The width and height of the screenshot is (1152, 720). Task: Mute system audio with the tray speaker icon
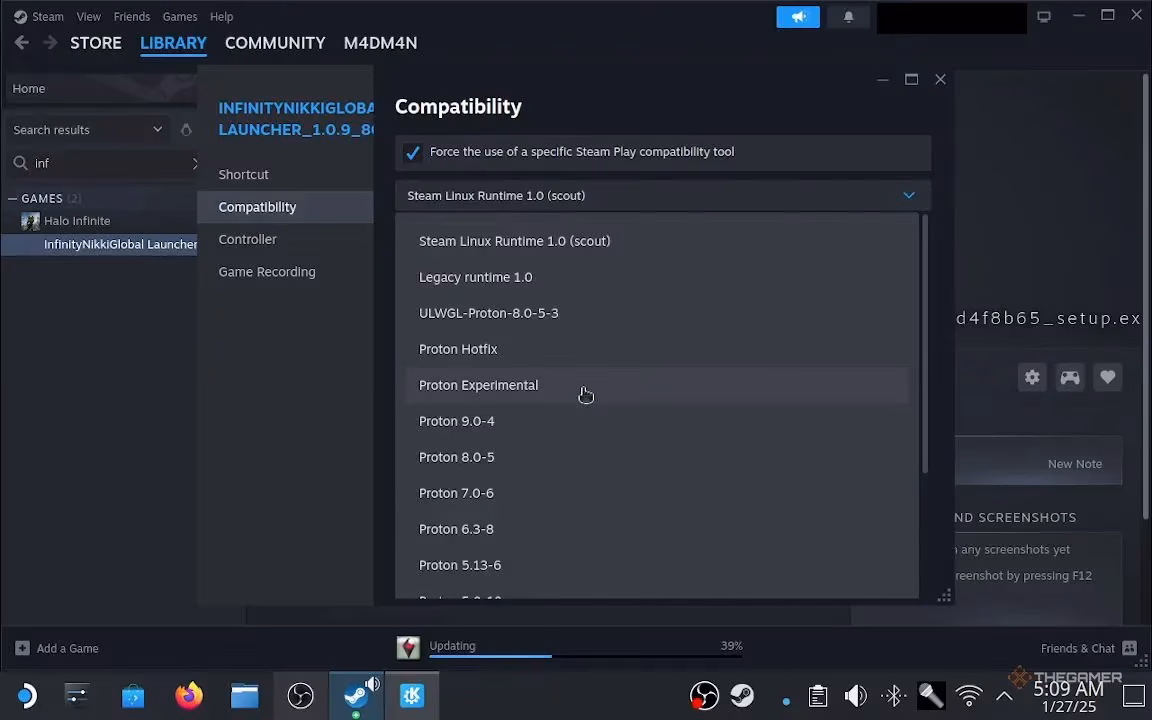(x=856, y=695)
